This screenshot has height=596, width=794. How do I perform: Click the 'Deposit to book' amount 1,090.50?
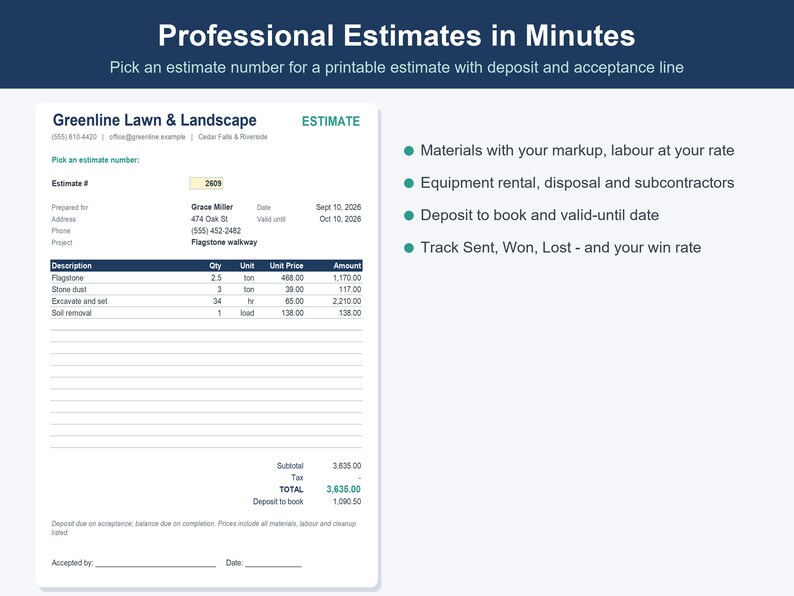tap(347, 501)
